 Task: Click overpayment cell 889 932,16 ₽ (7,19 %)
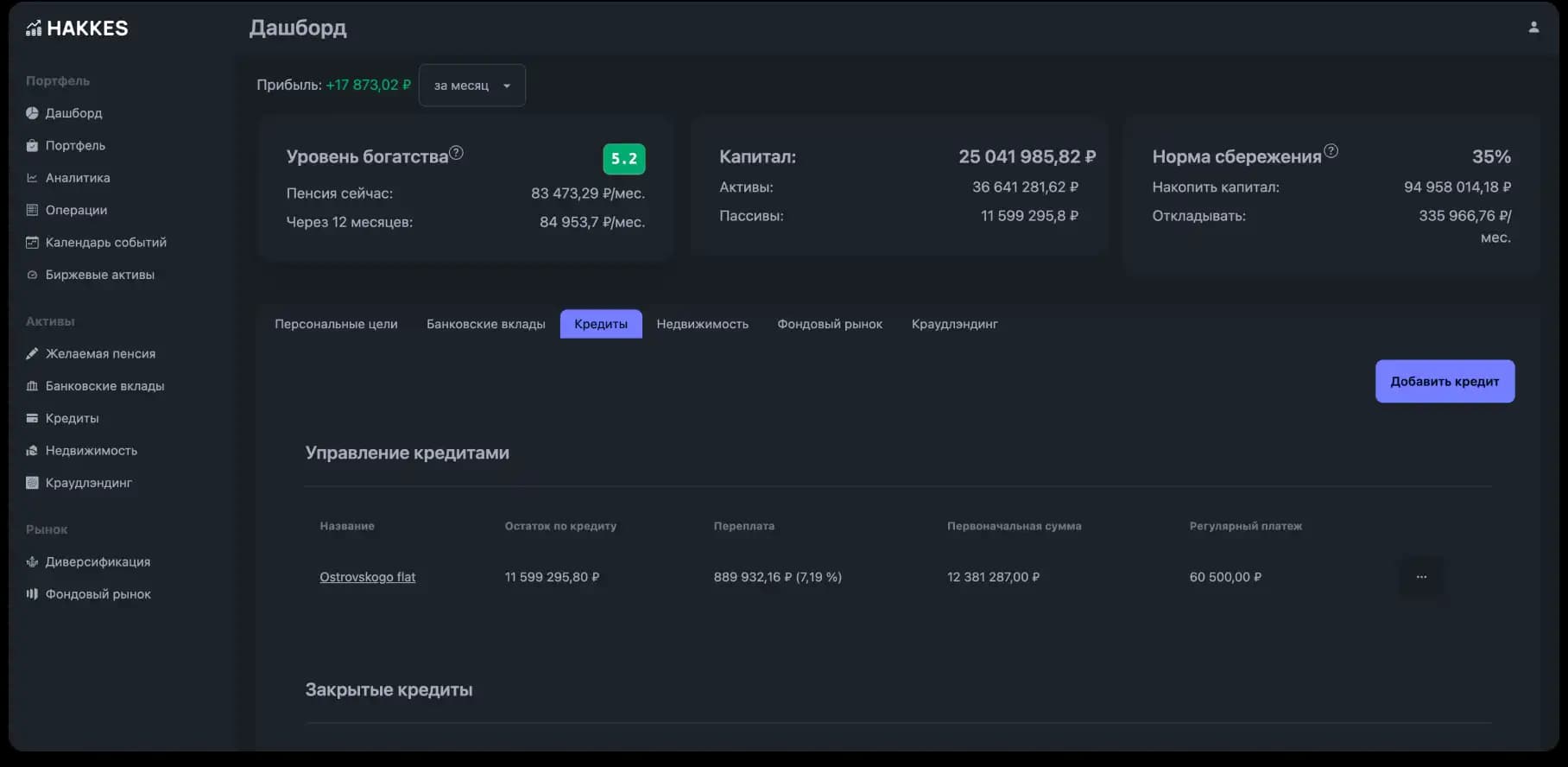[777, 577]
